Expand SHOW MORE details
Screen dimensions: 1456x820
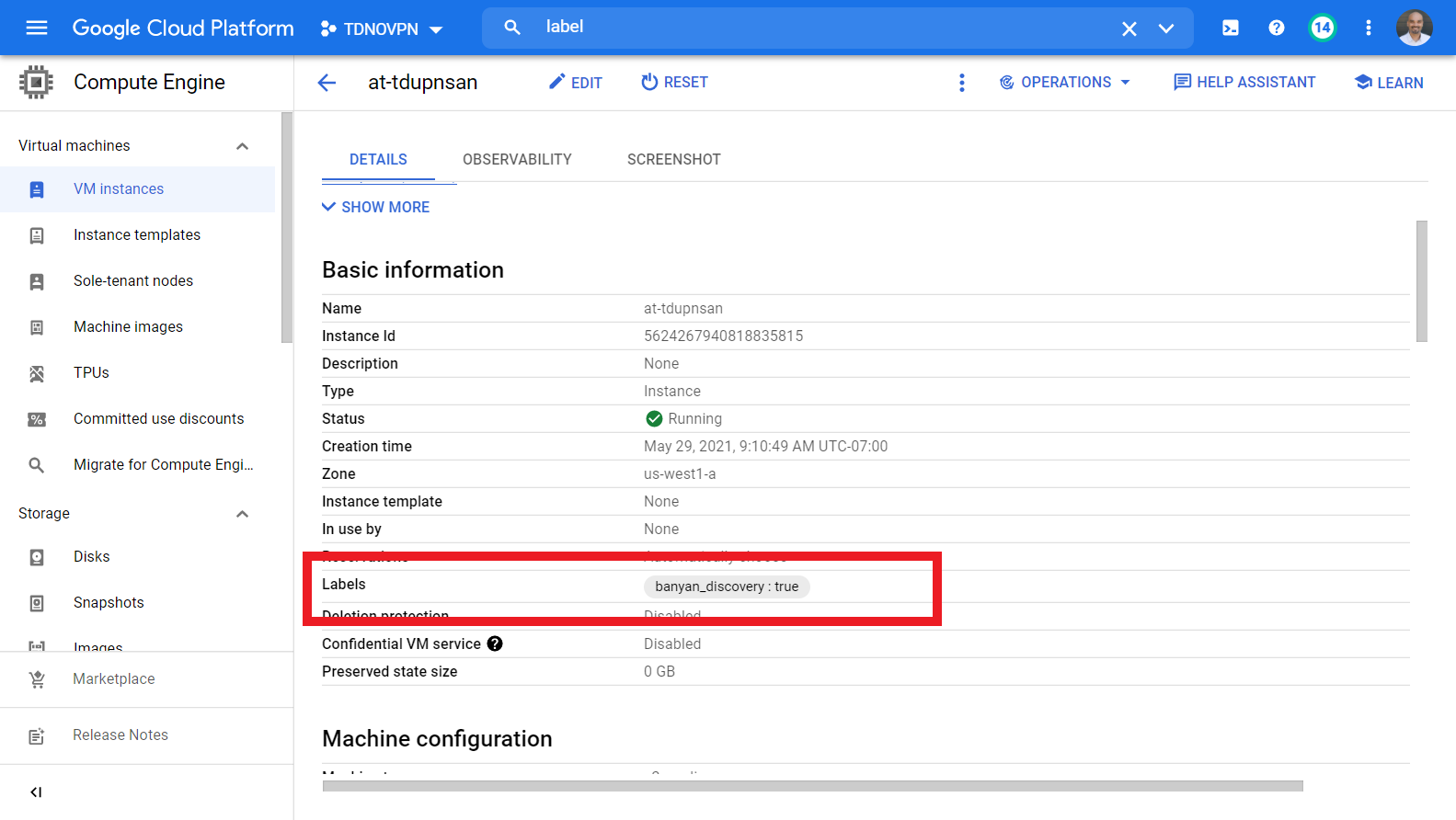(x=375, y=207)
